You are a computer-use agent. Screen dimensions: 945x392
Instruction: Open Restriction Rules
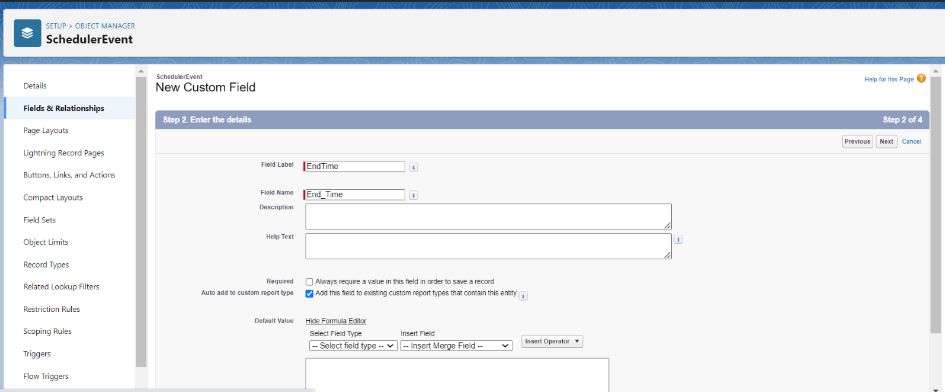coord(52,309)
